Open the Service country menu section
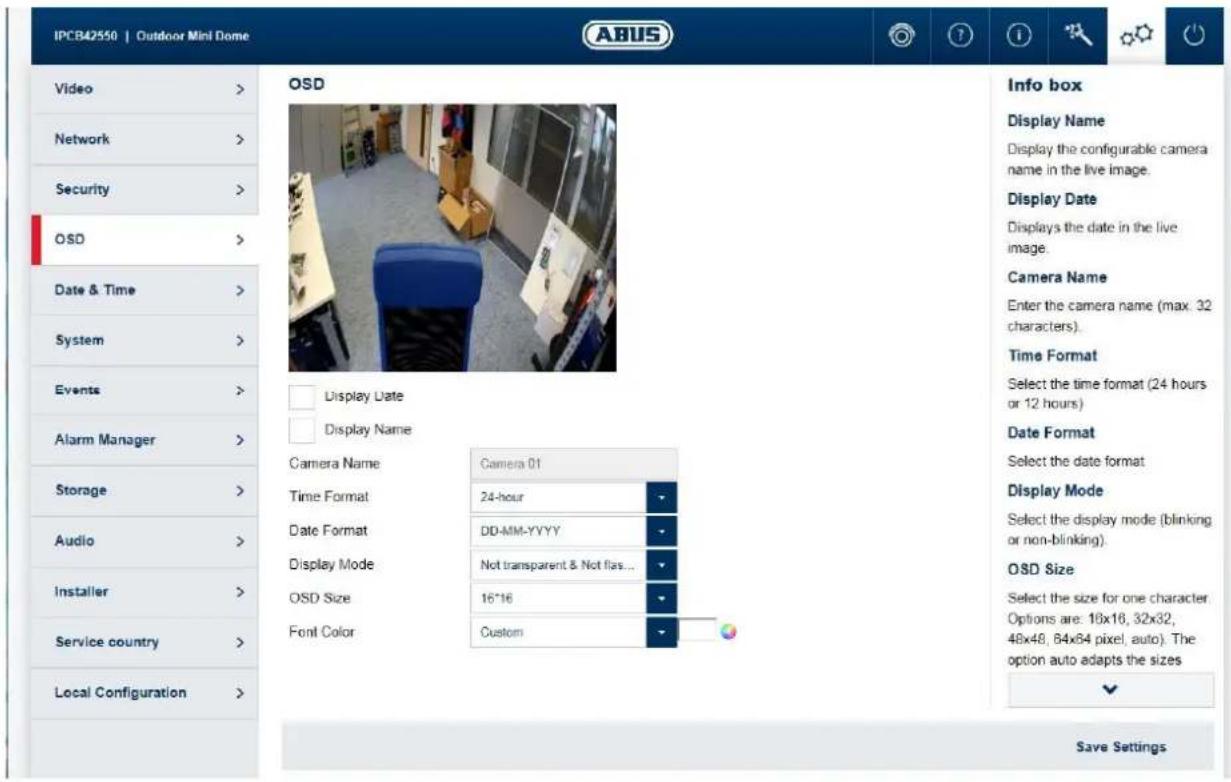Viewport: 1231px width, 782px height. point(145,642)
